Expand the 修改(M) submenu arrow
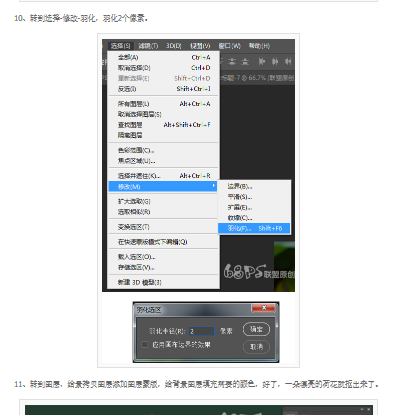Screen dimensions: 410x415 (214, 186)
